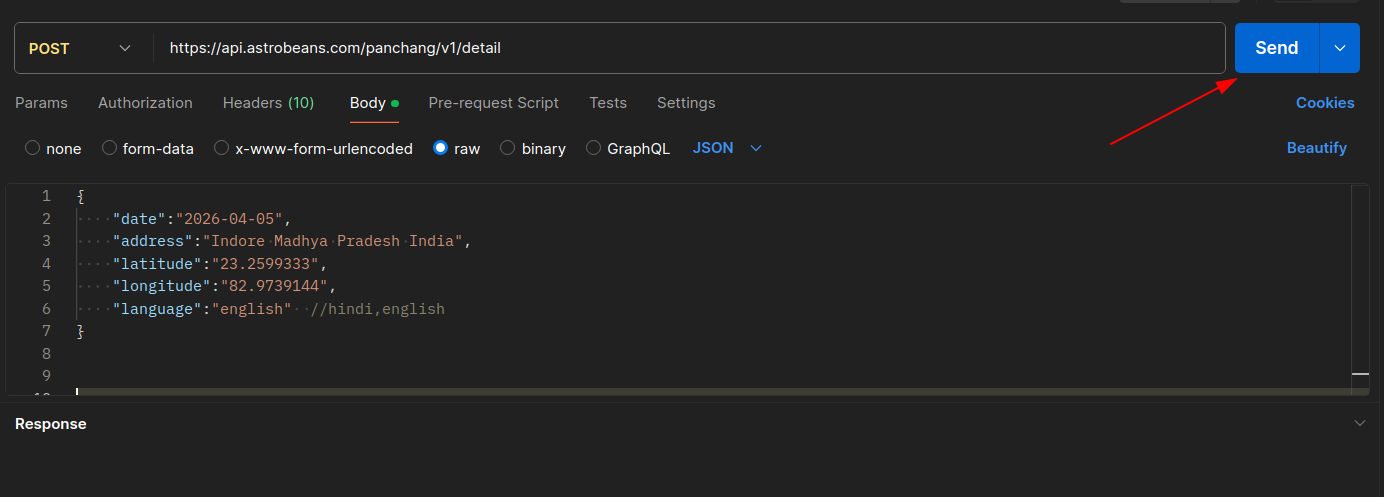Switch to the Params tab
Screen dimensions: 1384x497
(x=41, y=103)
